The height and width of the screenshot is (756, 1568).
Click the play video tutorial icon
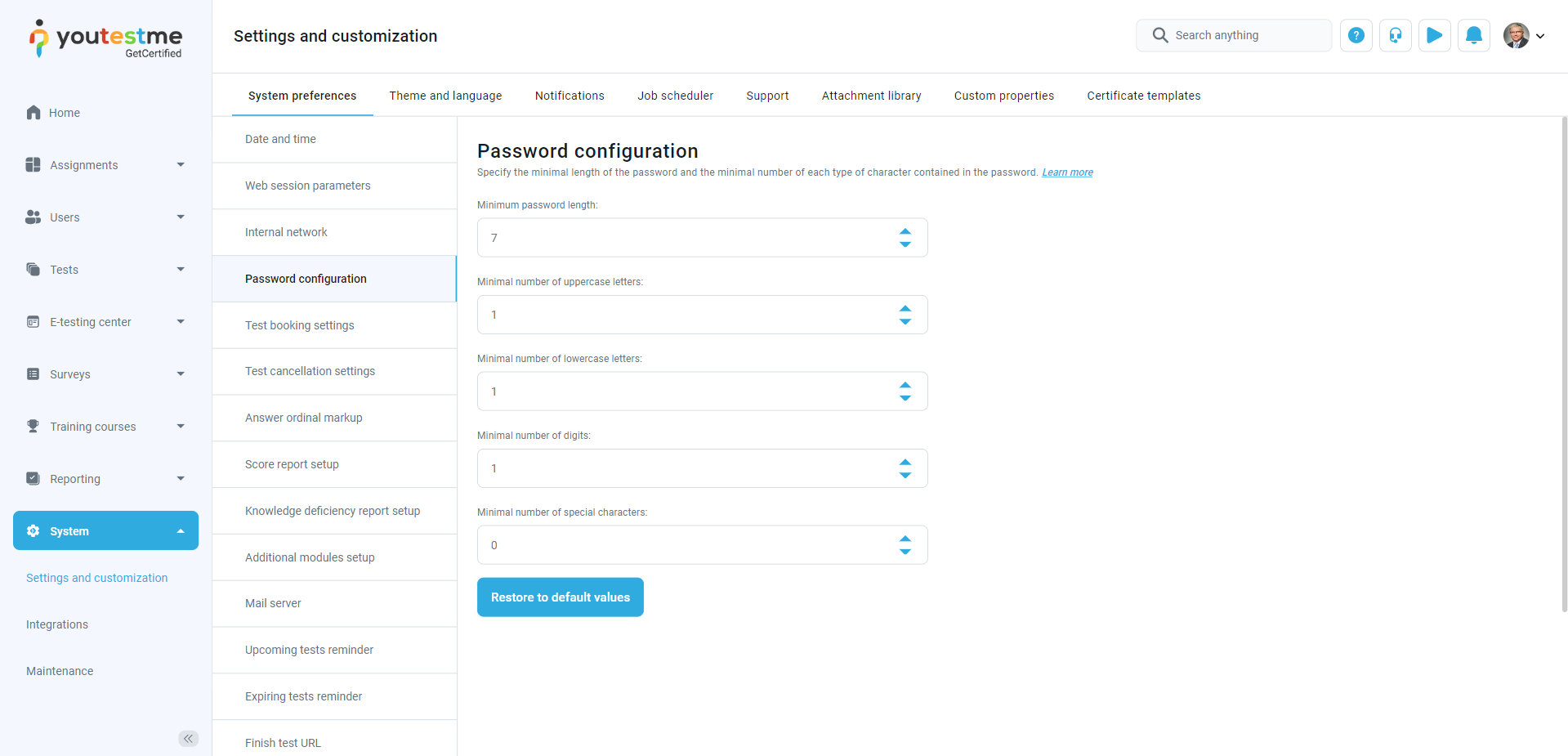tap(1434, 35)
